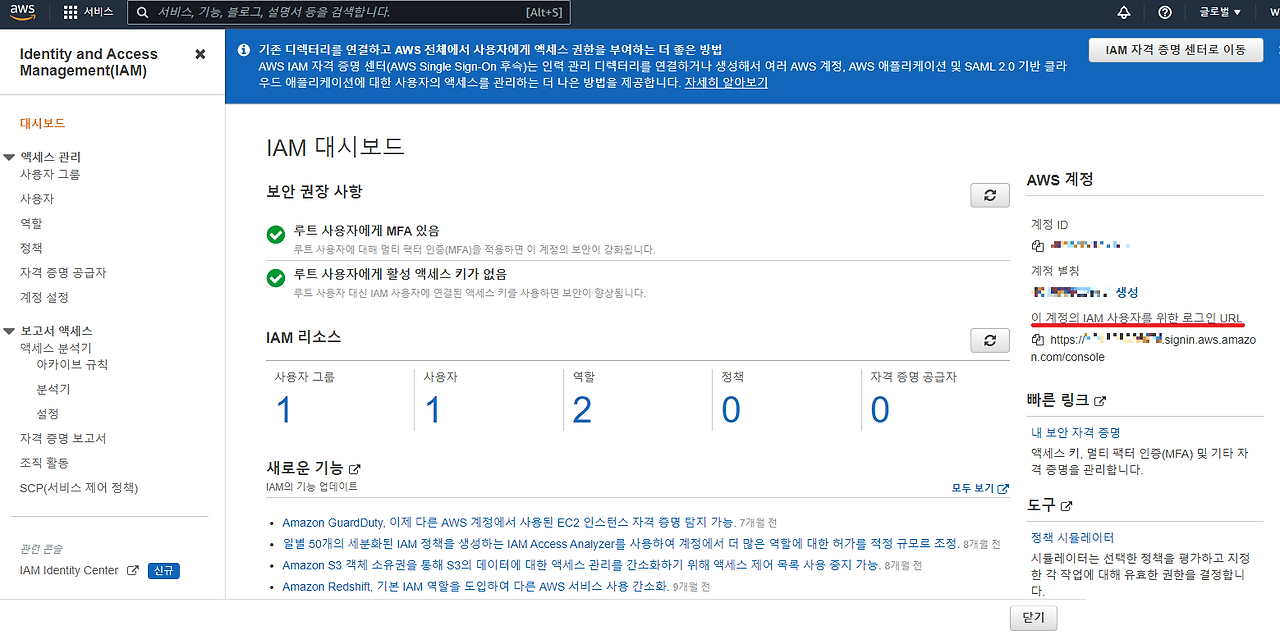Open 사용자 in the sidebar

[37, 199]
